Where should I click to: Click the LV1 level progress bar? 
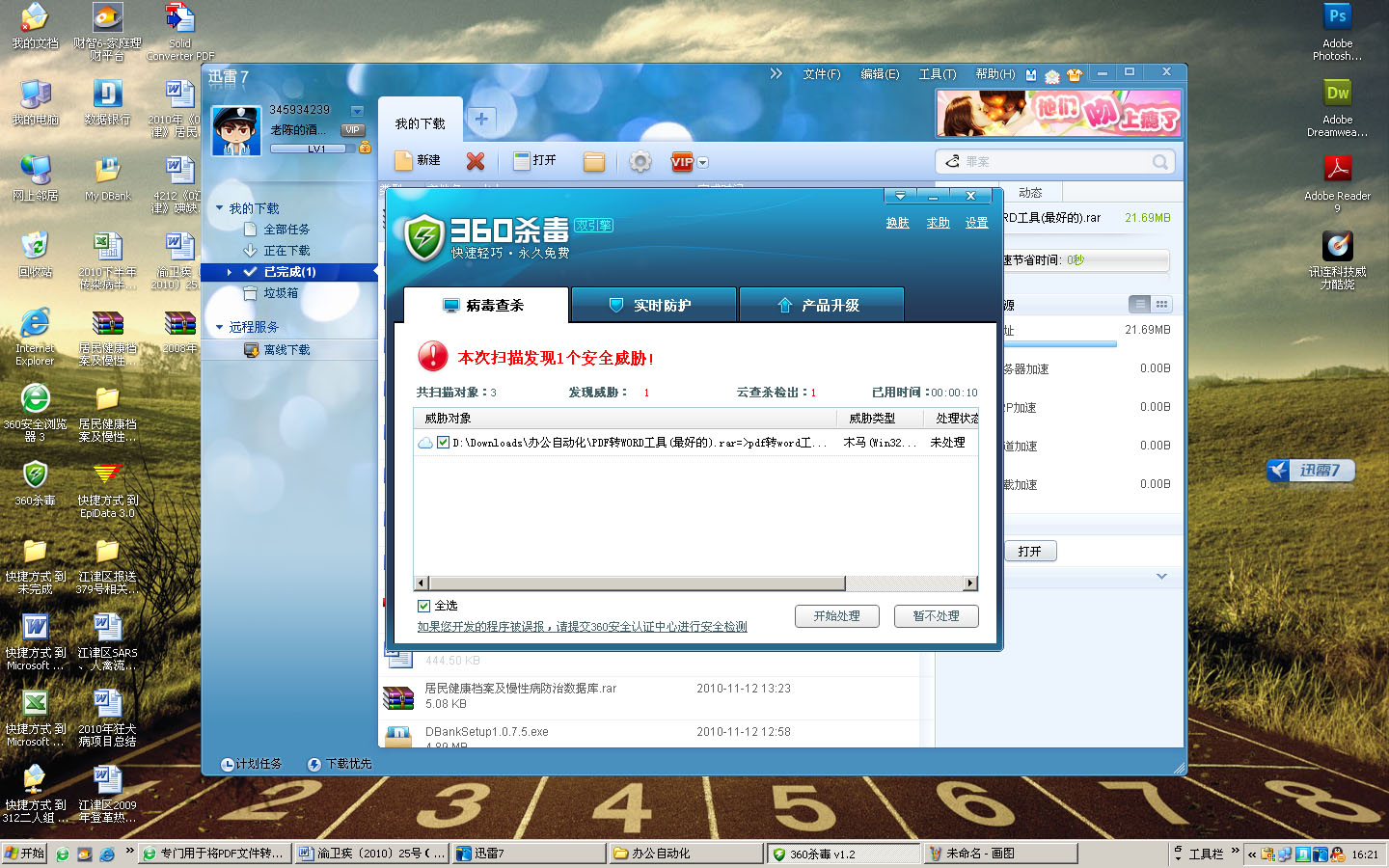(312, 149)
